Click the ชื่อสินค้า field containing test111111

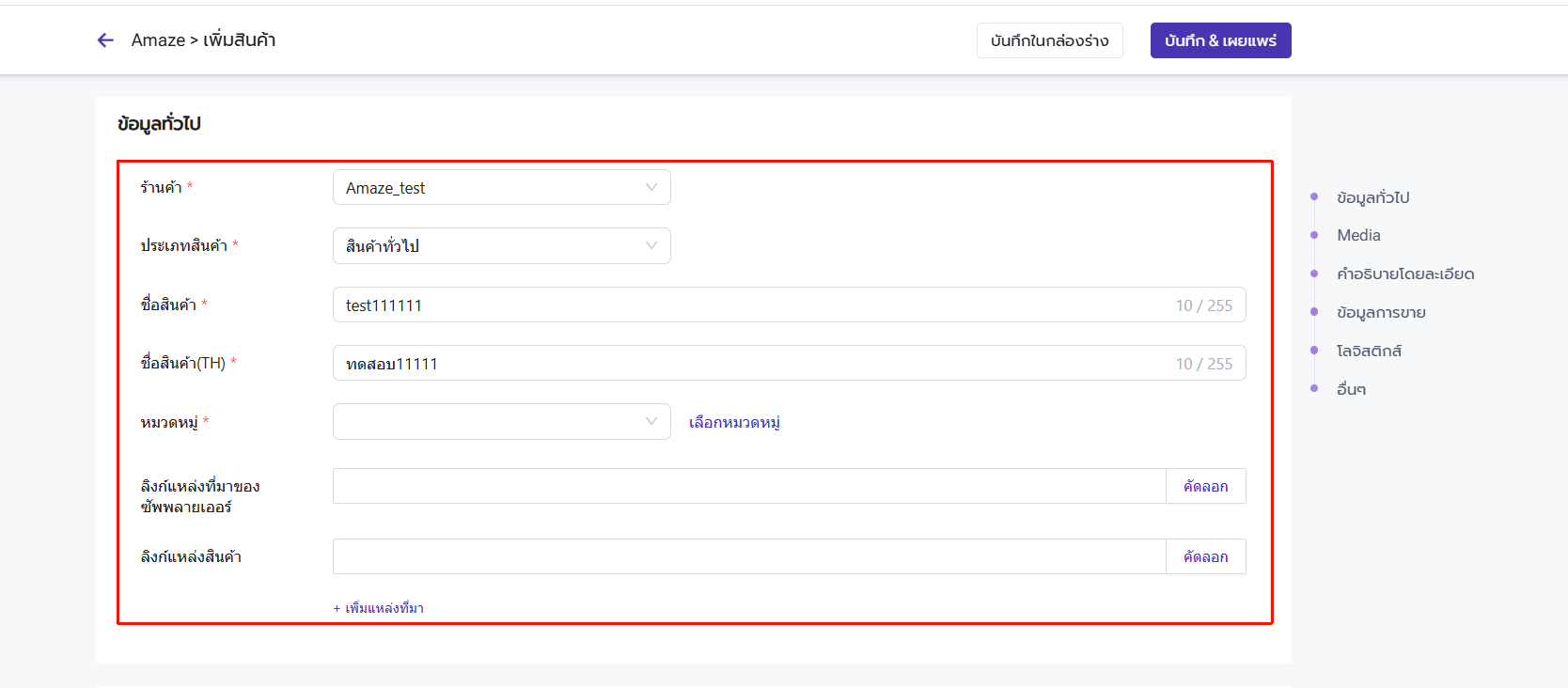(x=752, y=305)
